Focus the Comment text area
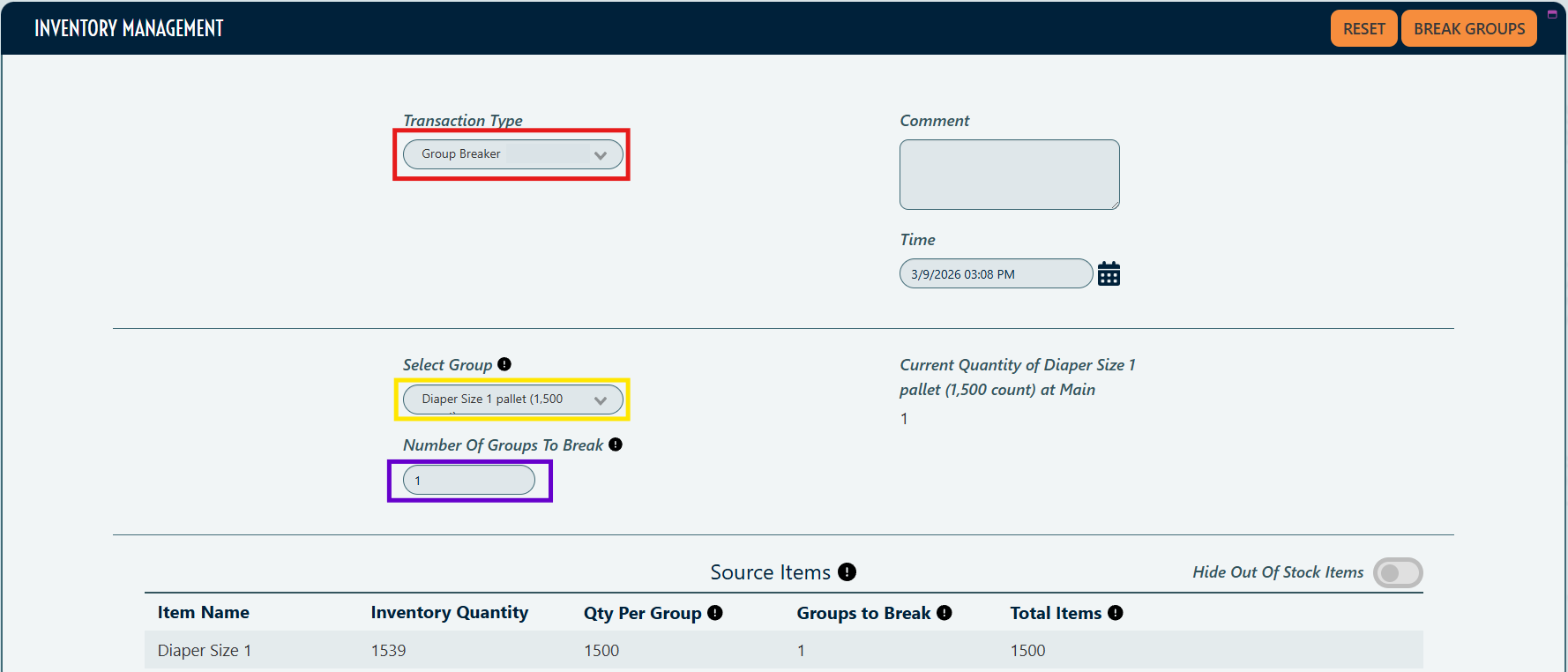Image resolution: width=1568 pixels, height=672 pixels. [1009, 174]
